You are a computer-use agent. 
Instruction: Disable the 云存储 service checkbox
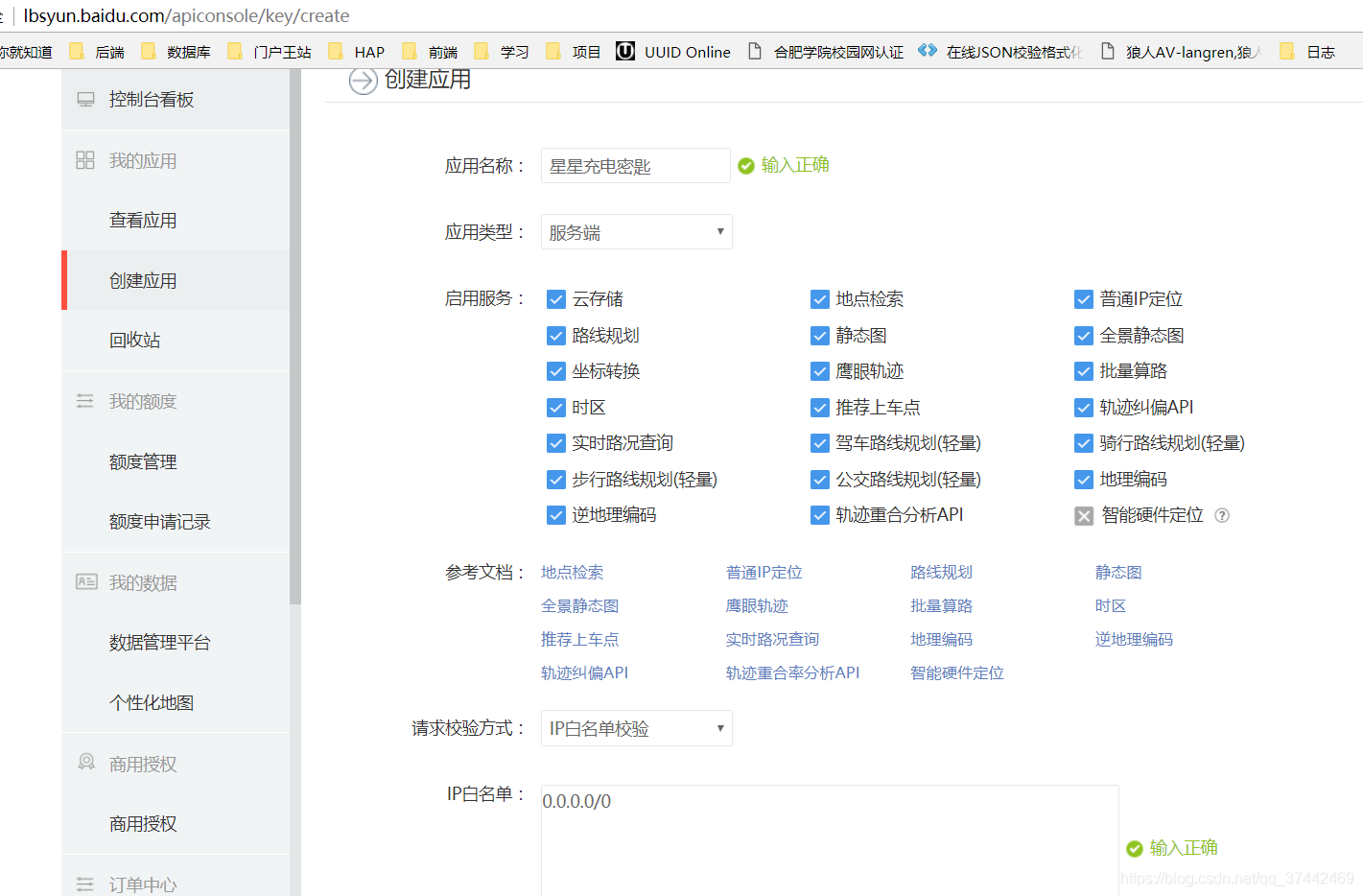[556, 298]
